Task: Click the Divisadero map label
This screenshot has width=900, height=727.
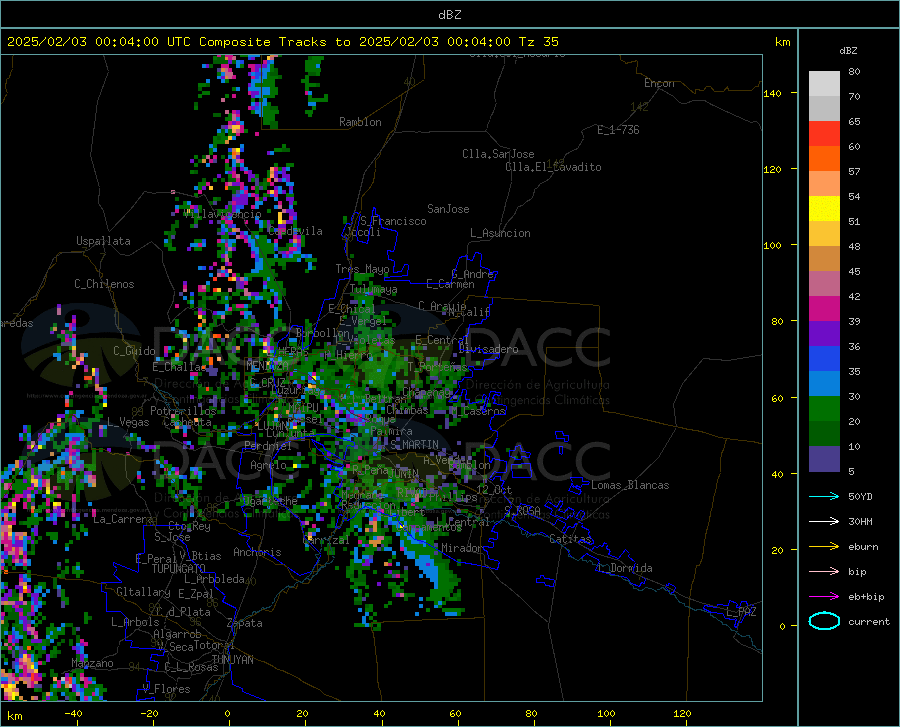Action: pyautogui.click(x=488, y=349)
